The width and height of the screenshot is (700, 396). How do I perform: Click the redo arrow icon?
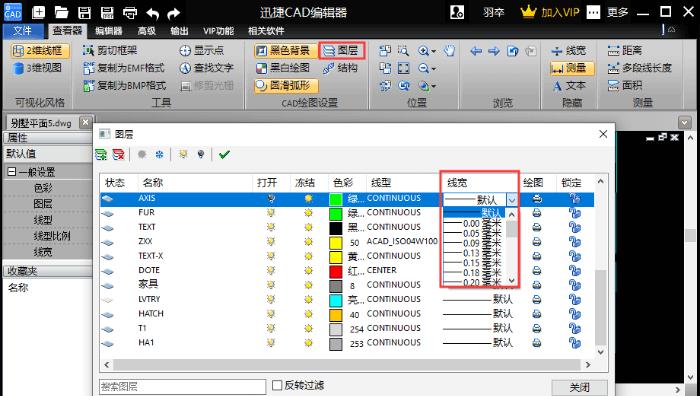173,13
